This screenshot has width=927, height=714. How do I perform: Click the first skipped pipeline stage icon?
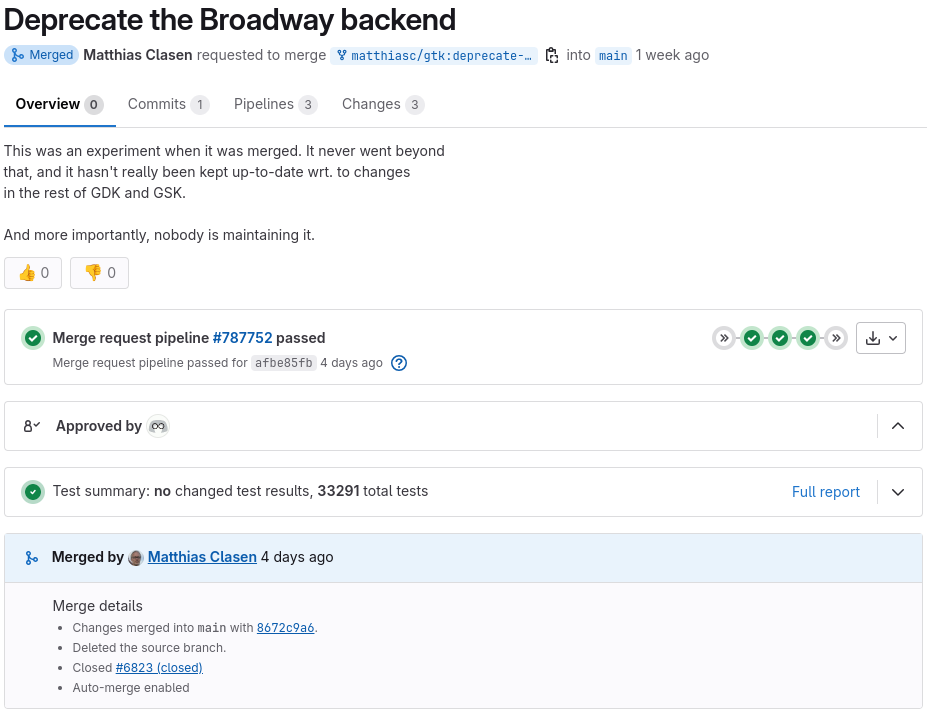(723, 338)
